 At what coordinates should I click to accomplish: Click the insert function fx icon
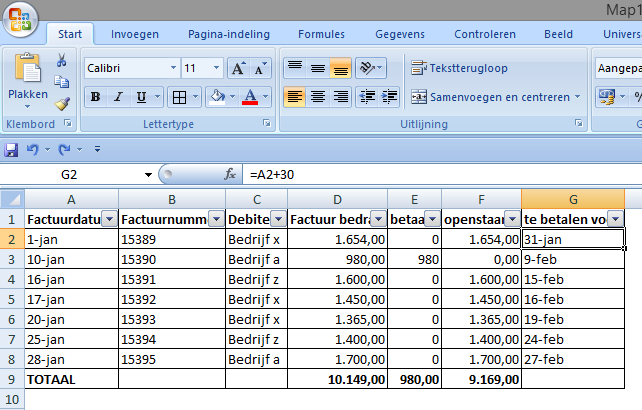coord(230,175)
